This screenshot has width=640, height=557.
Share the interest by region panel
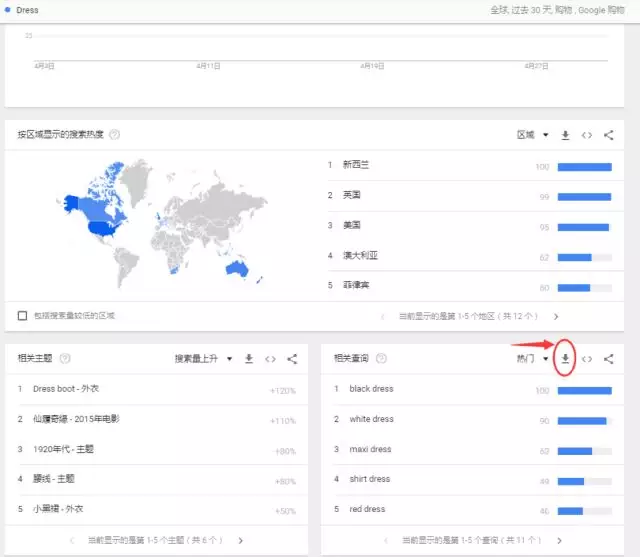[608, 135]
